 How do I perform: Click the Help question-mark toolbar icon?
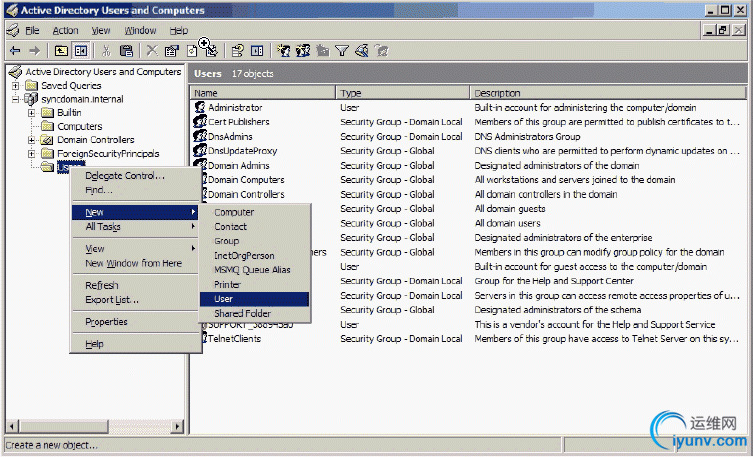pyautogui.click(x=238, y=50)
